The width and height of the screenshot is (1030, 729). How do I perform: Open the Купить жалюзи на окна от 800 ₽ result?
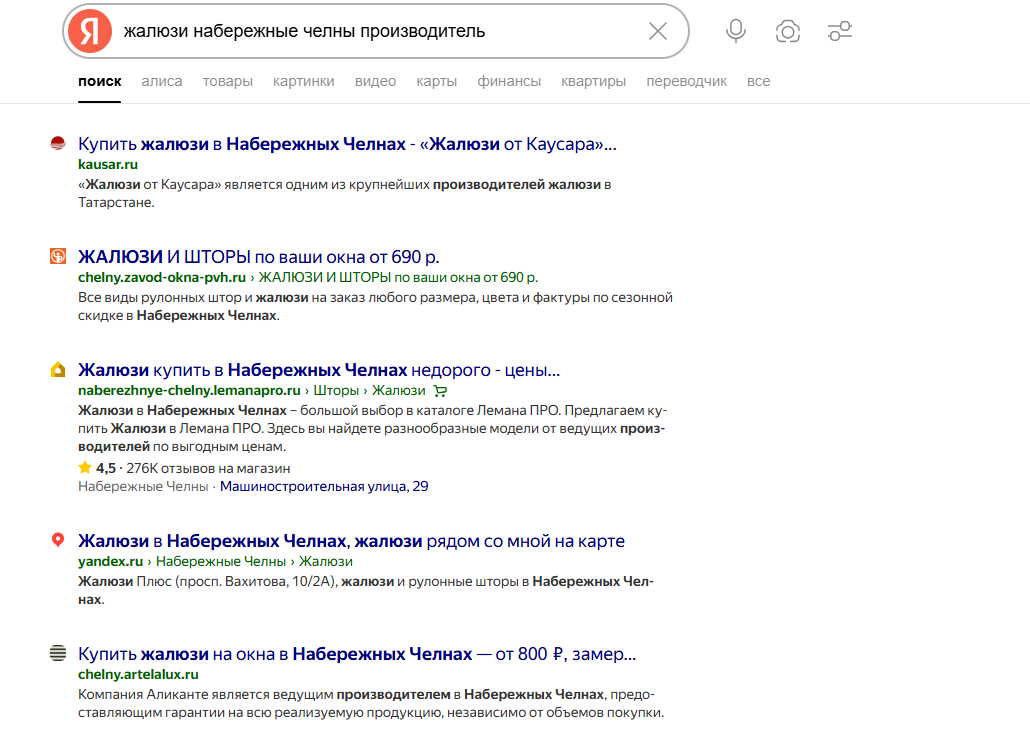click(357, 653)
